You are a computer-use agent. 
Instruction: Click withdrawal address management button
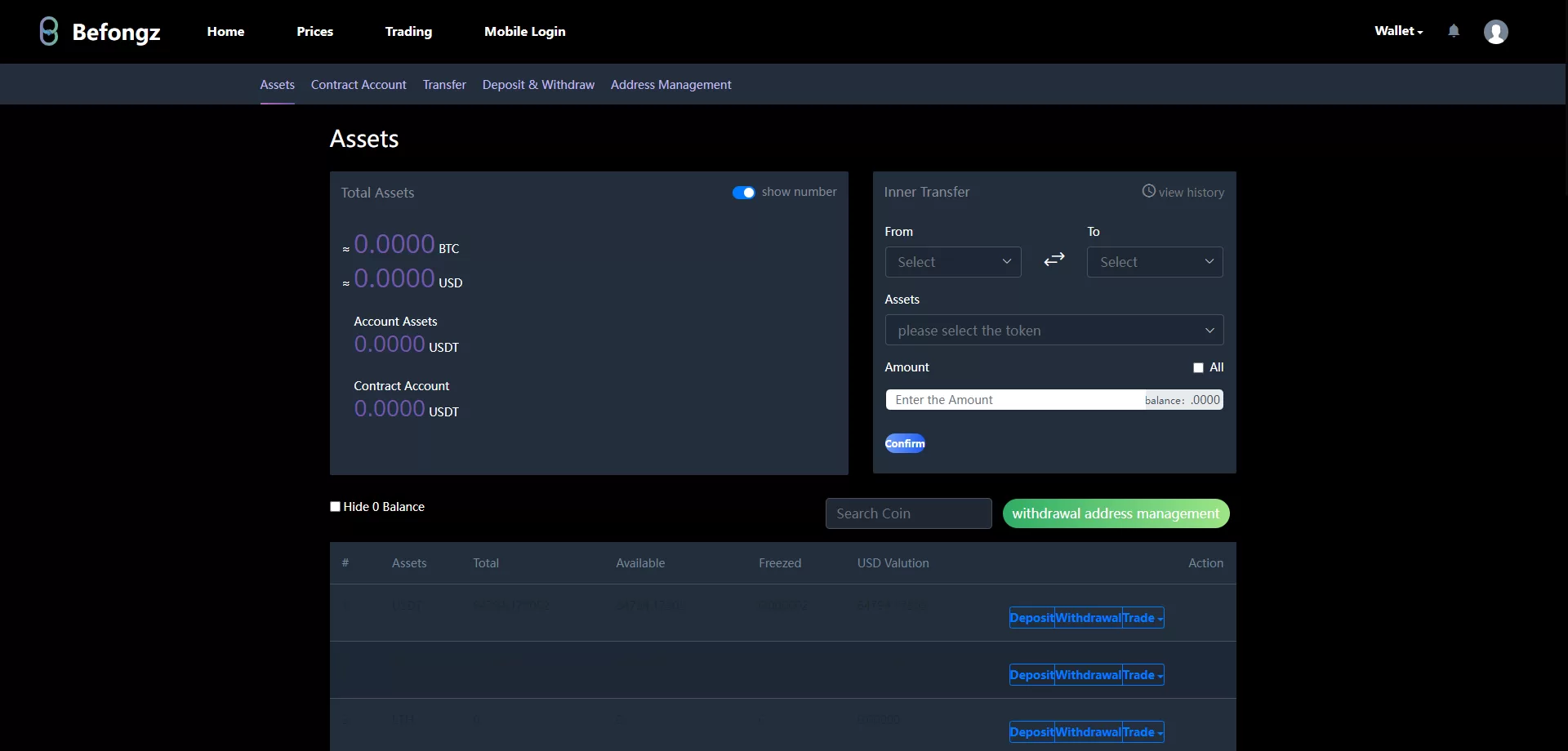click(x=1116, y=513)
